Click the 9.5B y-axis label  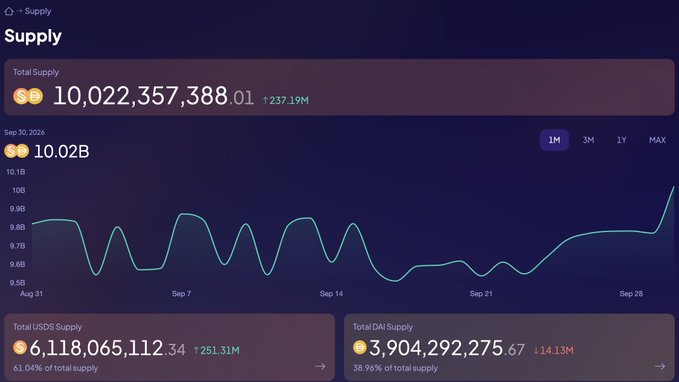point(17,283)
